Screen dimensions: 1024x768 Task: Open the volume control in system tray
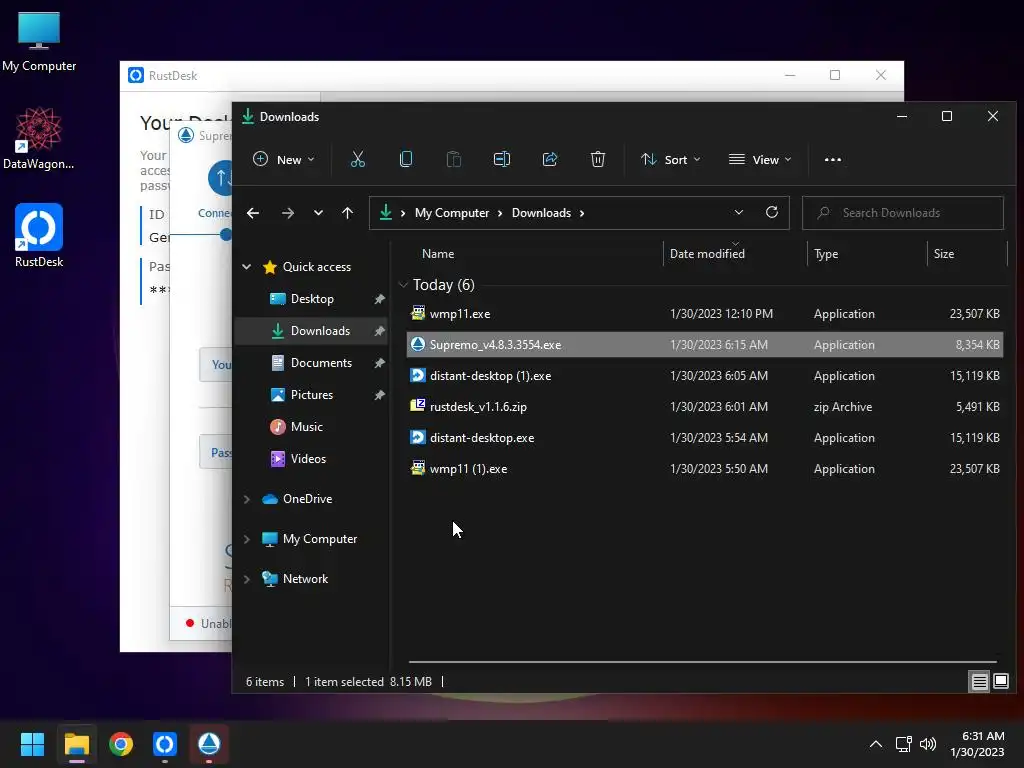[927, 744]
